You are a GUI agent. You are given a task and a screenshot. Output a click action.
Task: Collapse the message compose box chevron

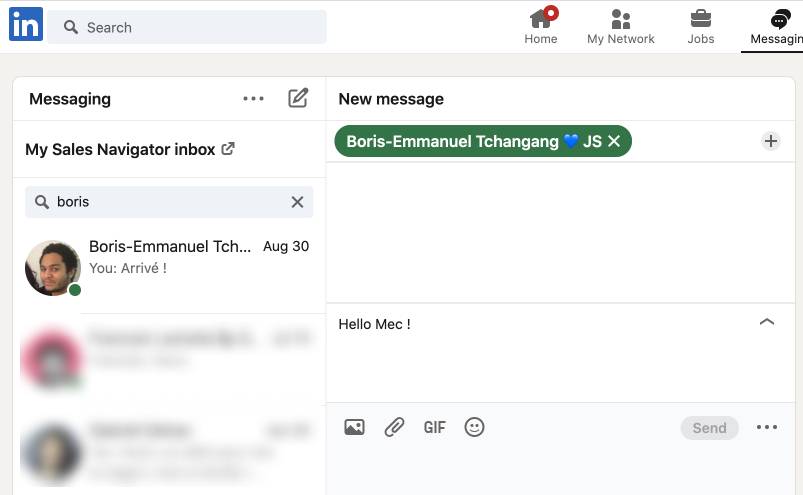coord(767,322)
